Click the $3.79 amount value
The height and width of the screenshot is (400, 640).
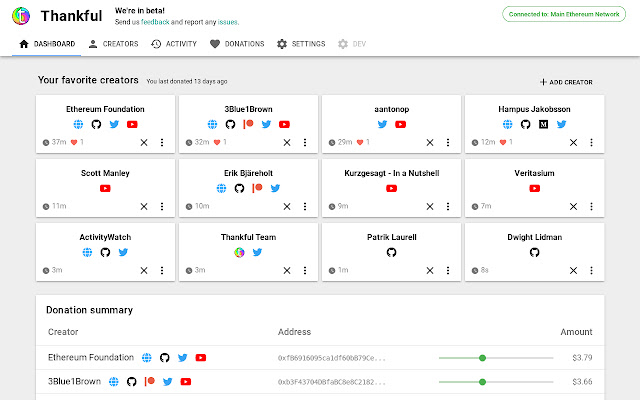click(x=582, y=358)
